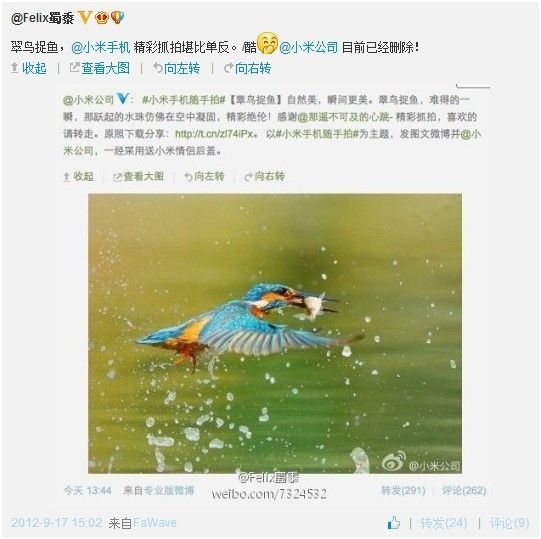Rotate image left with top 向左转
Viewport: 541px width, 539px height.
click(176, 68)
